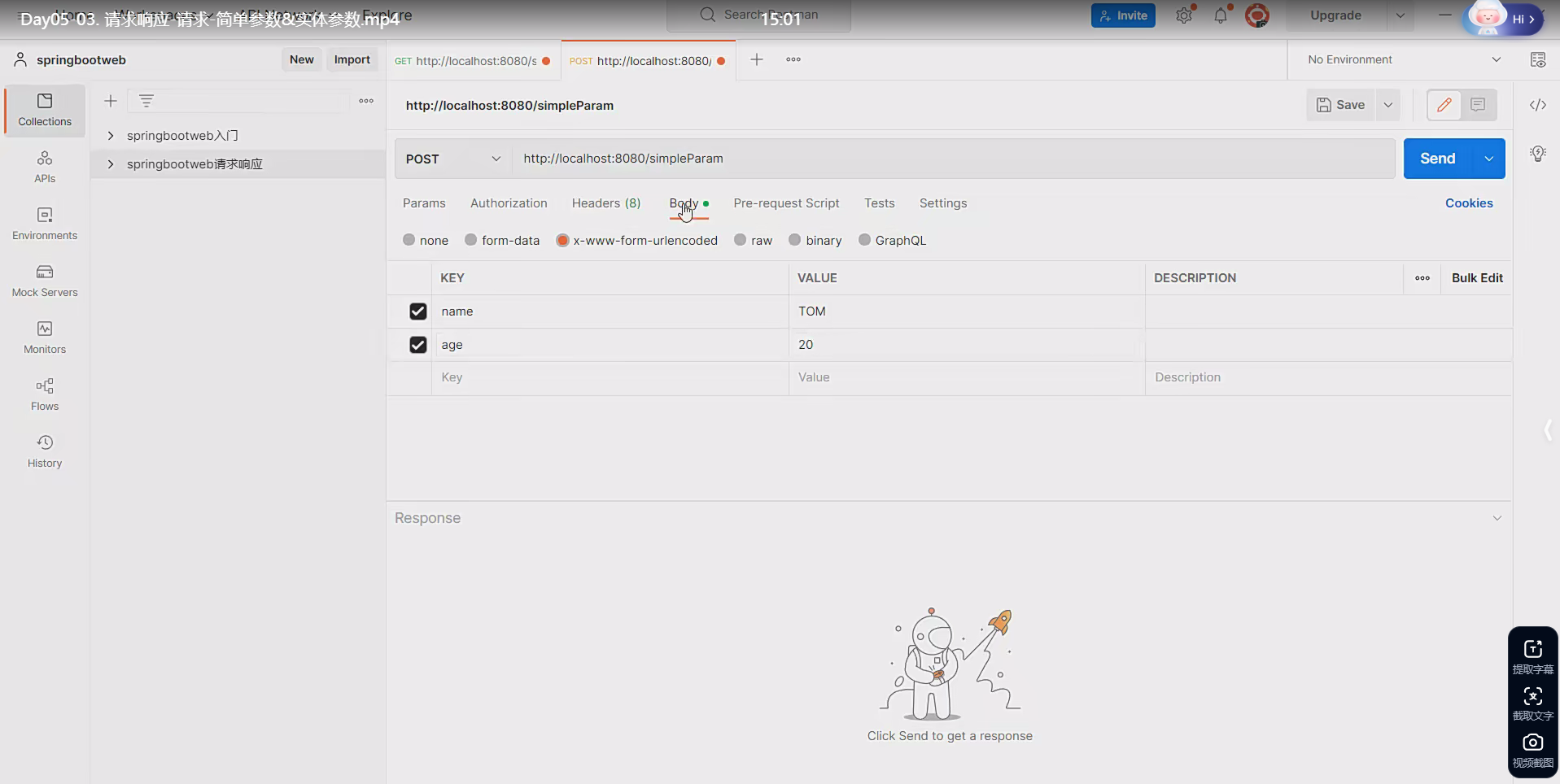Screen dimensions: 1560x784
Task: Open the Send button dropdown arrow
Action: [x=1488, y=159]
